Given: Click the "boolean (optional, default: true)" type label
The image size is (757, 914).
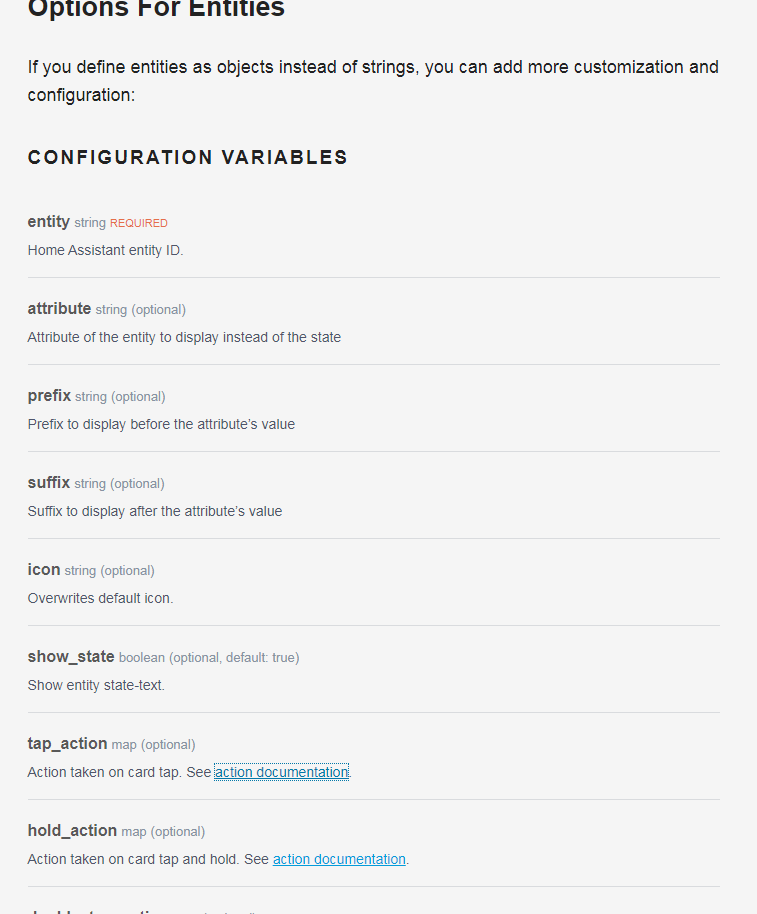Looking at the screenshot, I should pyautogui.click(x=209, y=658).
